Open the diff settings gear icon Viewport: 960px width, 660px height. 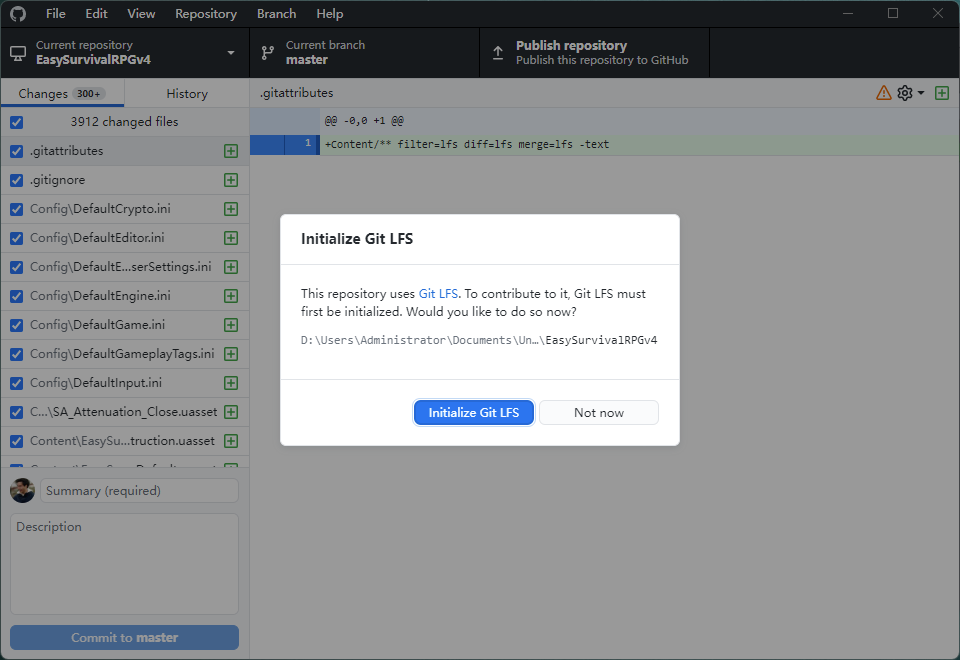(905, 93)
